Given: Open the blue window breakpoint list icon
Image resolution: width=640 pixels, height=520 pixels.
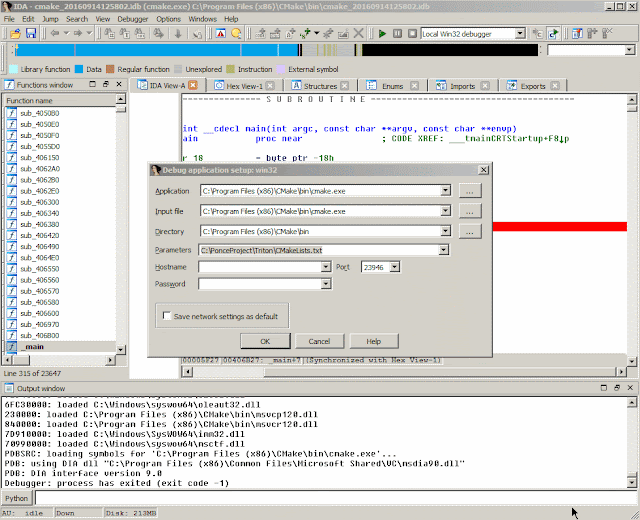Looking at the screenshot, I should click(577, 33).
